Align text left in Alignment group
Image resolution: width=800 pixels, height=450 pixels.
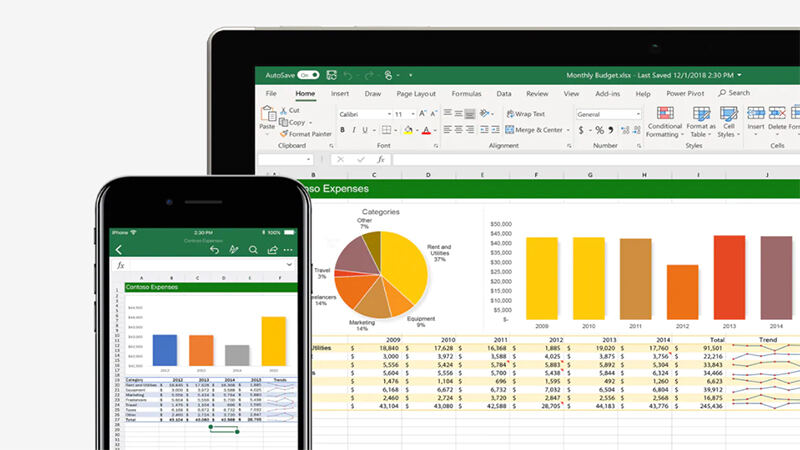coord(447,130)
